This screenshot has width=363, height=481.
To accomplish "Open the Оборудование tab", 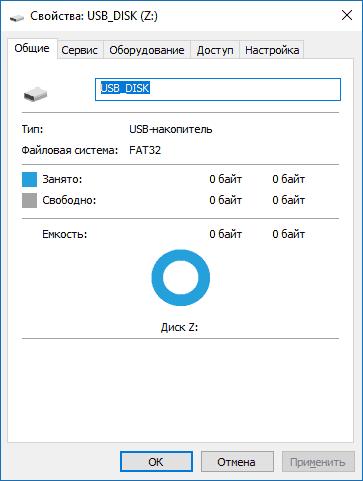I will (x=147, y=50).
